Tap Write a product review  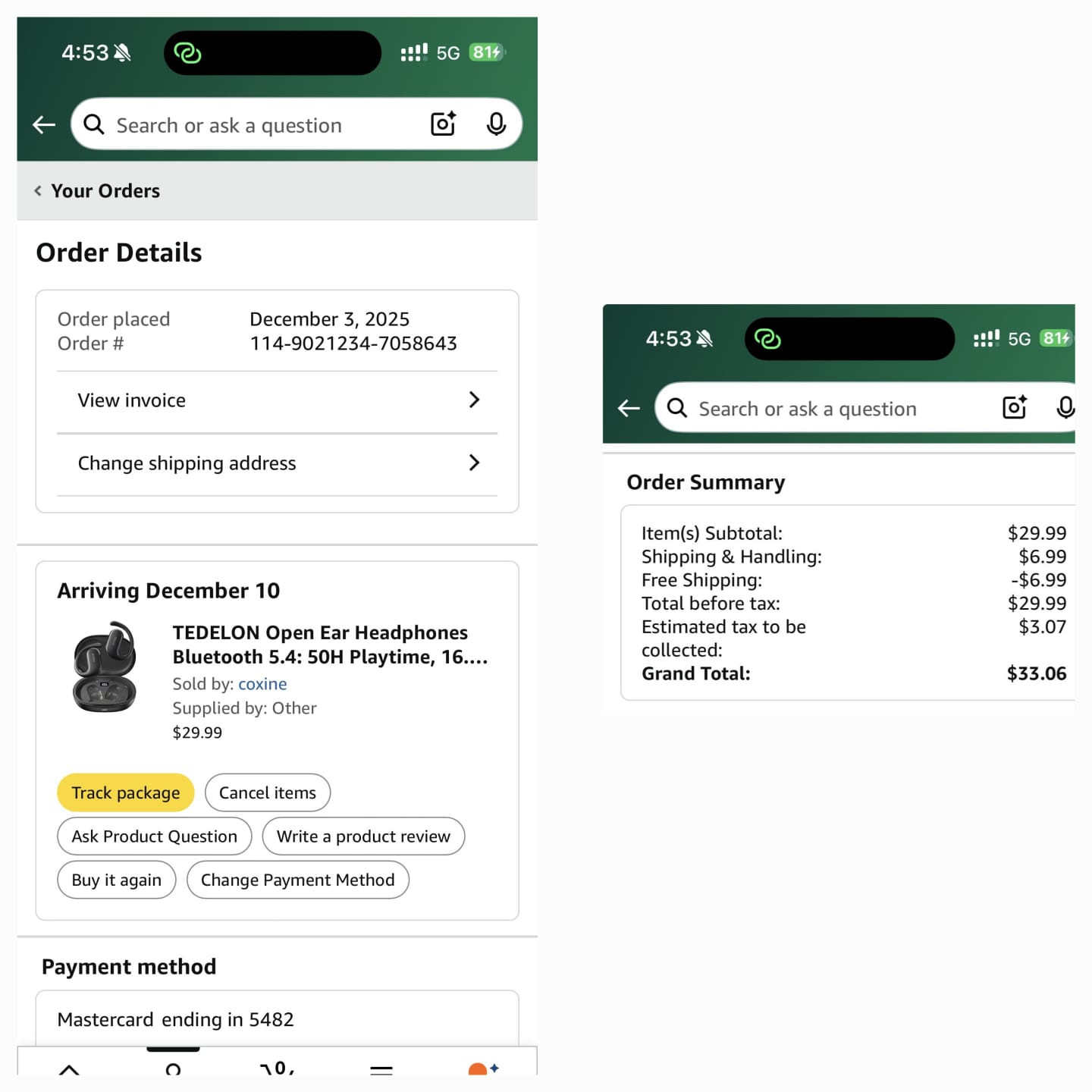pos(363,836)
